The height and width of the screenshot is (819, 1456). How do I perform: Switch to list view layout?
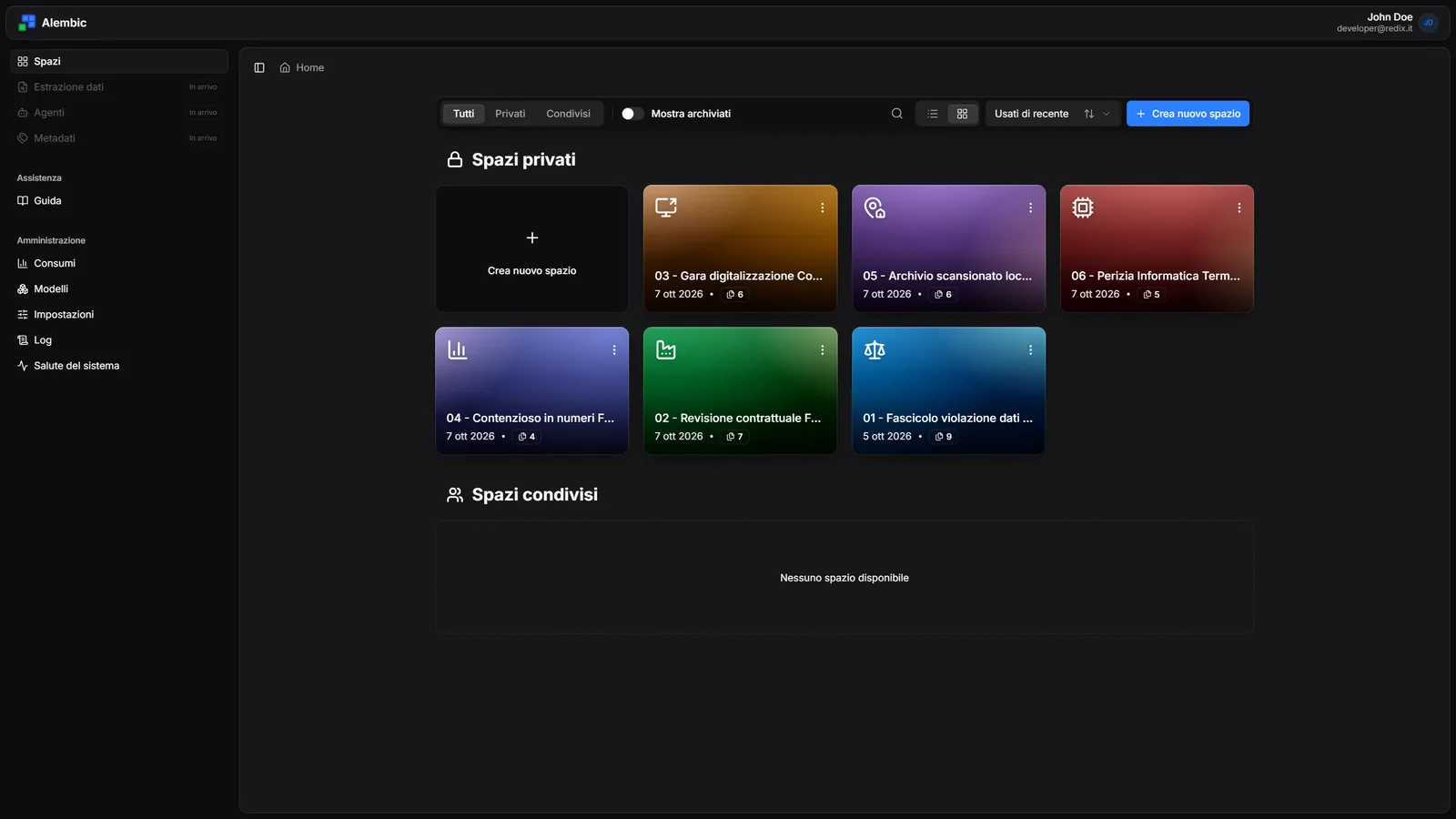click(x=933, y=114)
